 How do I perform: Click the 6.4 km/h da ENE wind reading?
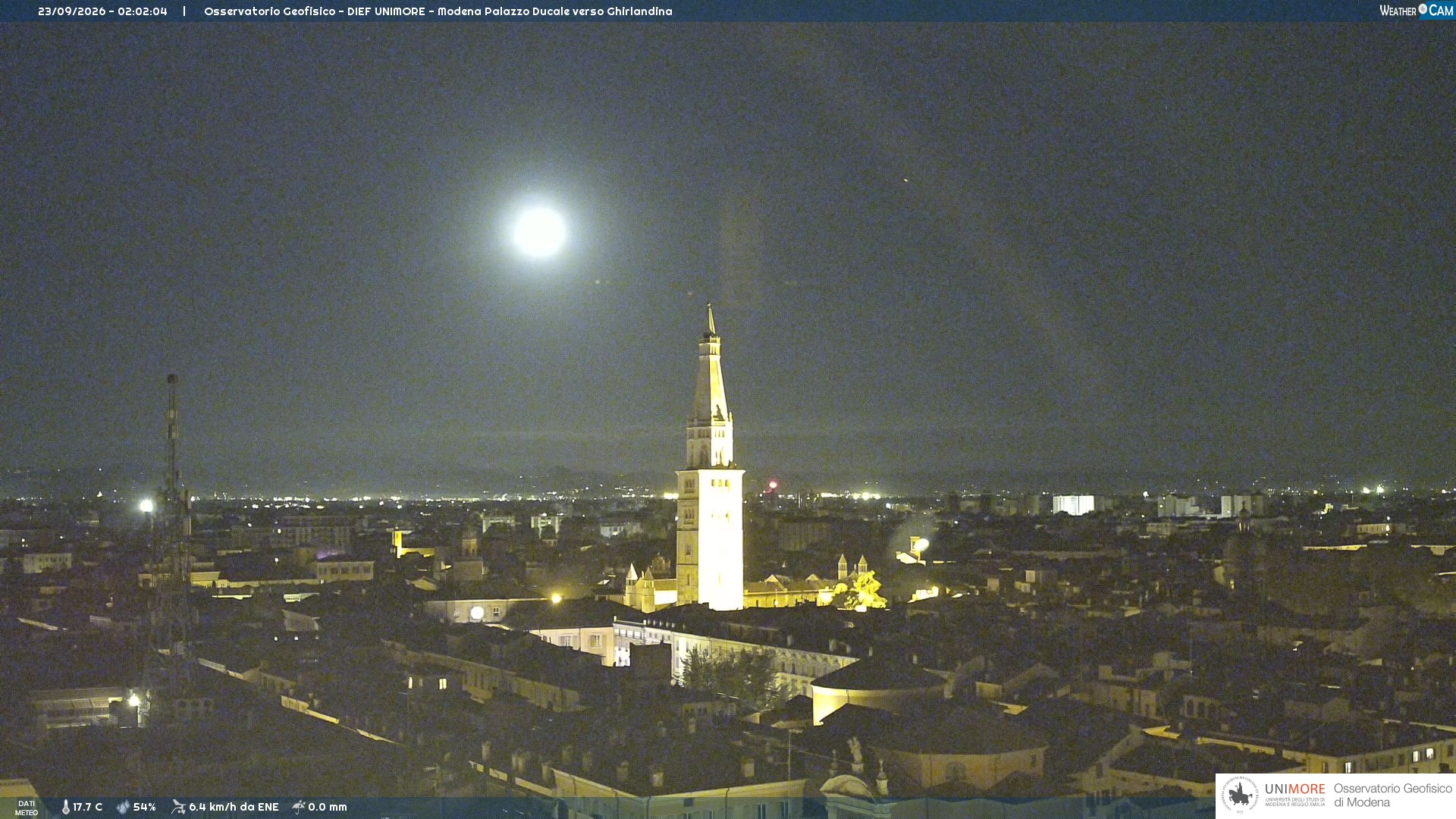[x=234, y=807]
